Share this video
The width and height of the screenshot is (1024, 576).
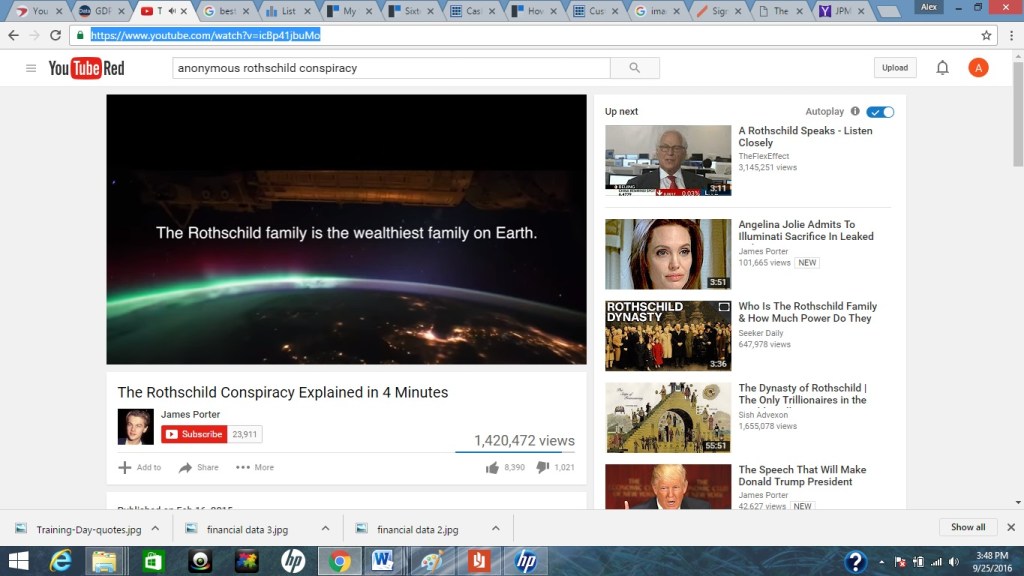point(199,468)
